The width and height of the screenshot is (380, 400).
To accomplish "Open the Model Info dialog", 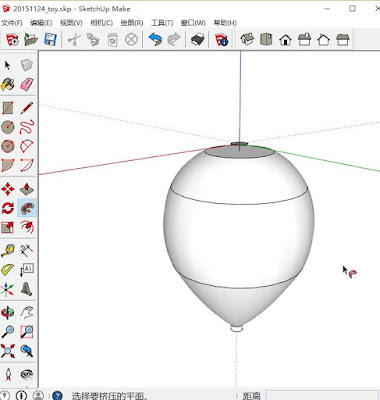I will (x=221, y=40).
